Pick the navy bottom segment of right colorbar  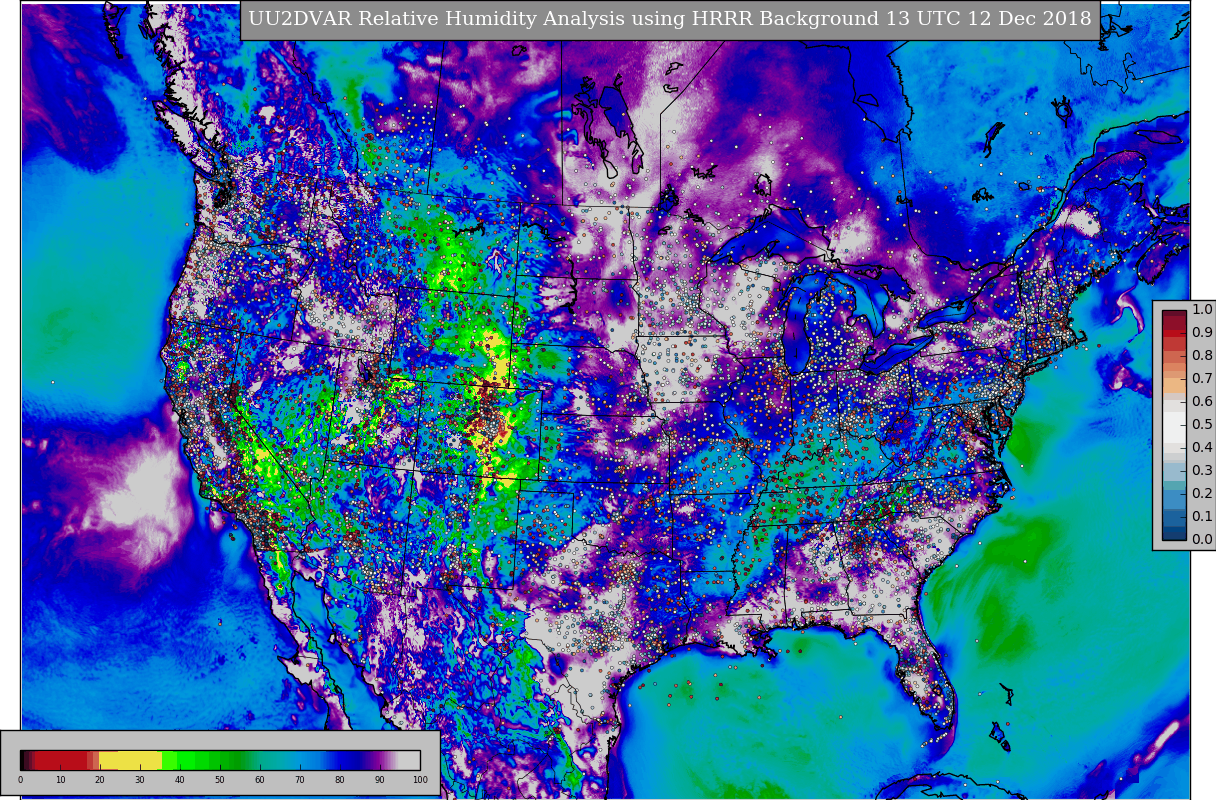point(1174,534)
